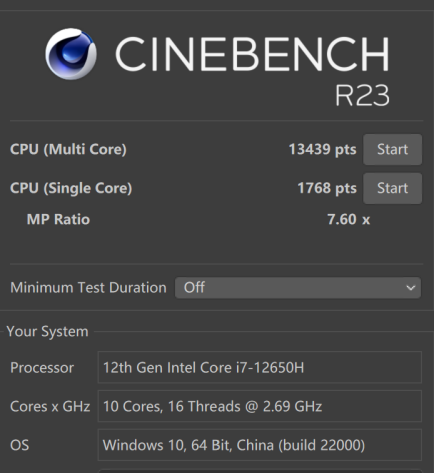Click the Cinebench sphere logo icon

pos(71,54)
